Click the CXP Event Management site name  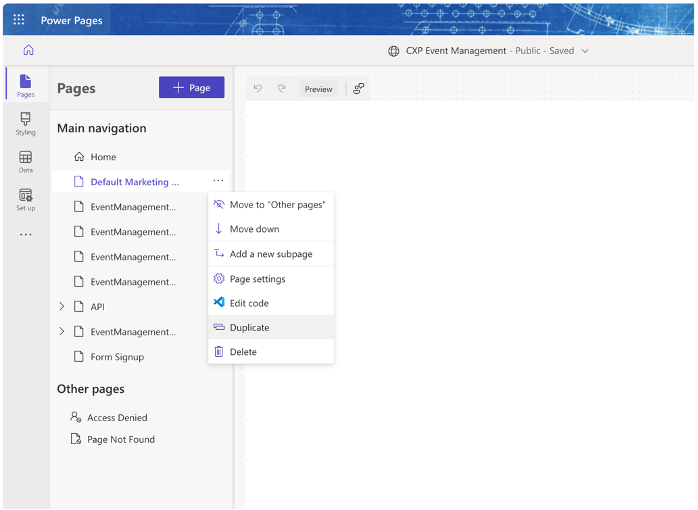(x=456, y=51)
